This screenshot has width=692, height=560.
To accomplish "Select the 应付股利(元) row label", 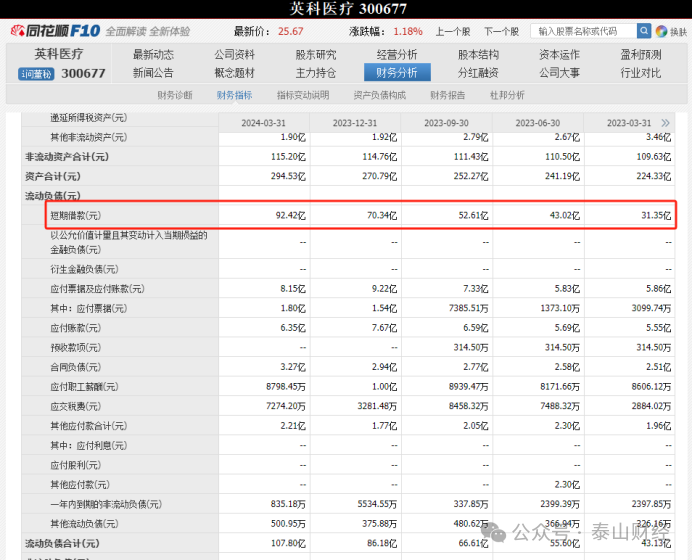I will click(75, 465).
